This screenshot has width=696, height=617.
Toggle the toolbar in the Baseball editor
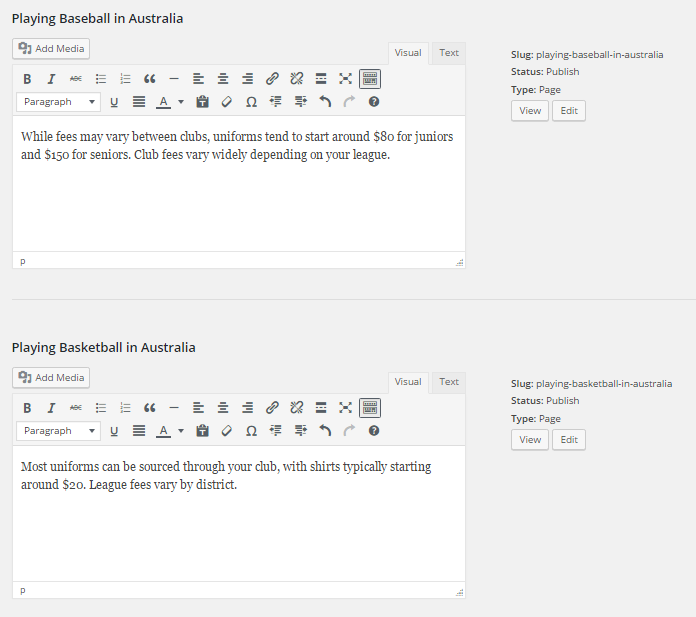pos(370,79)
